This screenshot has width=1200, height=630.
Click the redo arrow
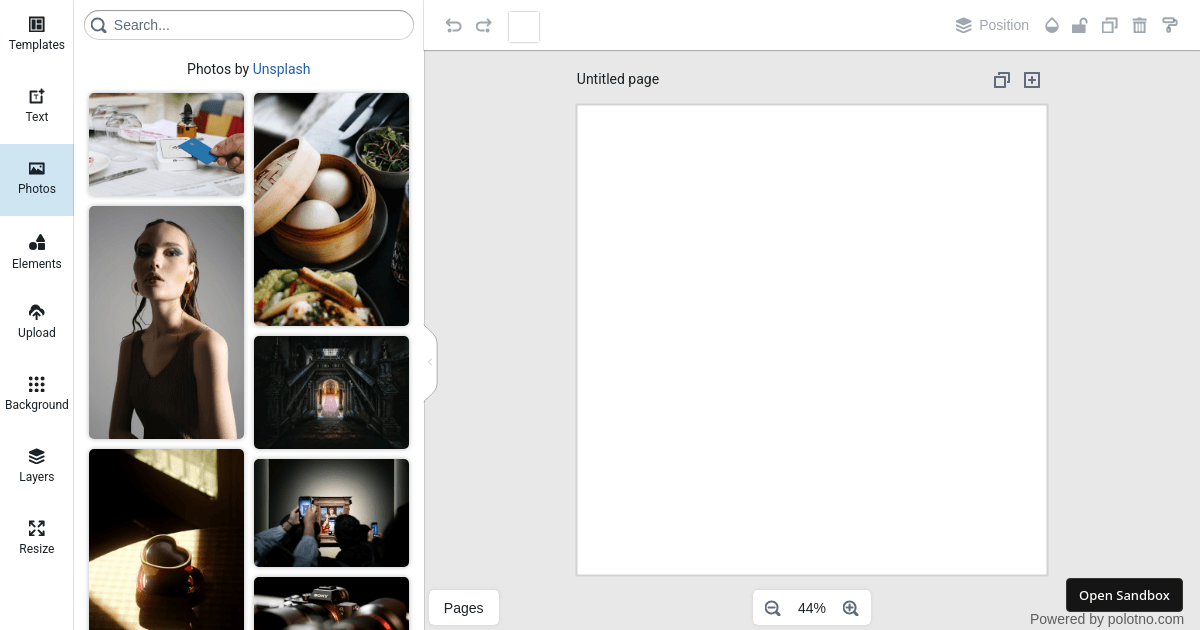pos(484,26)
